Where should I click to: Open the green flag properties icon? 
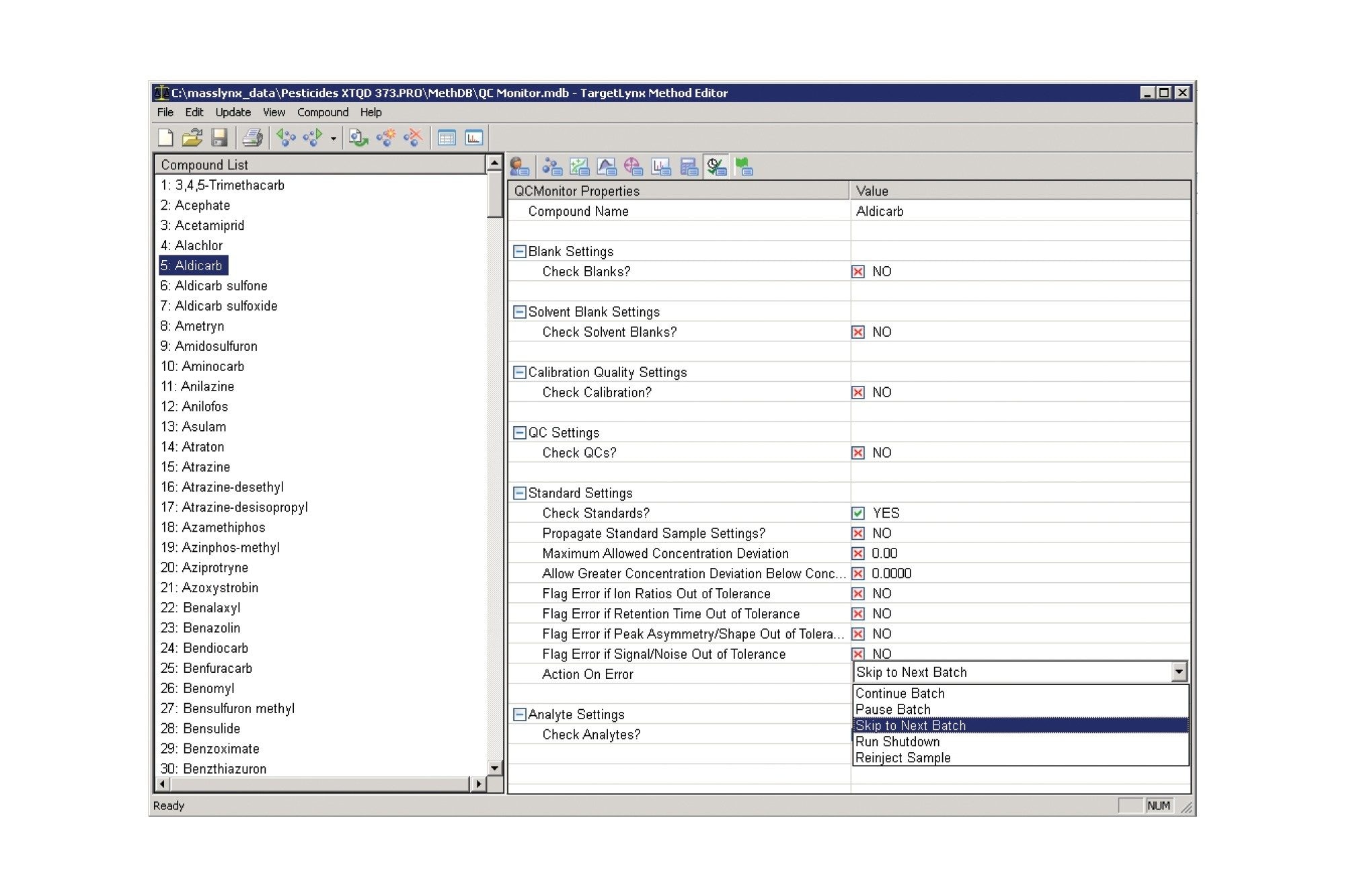(743, 166)
